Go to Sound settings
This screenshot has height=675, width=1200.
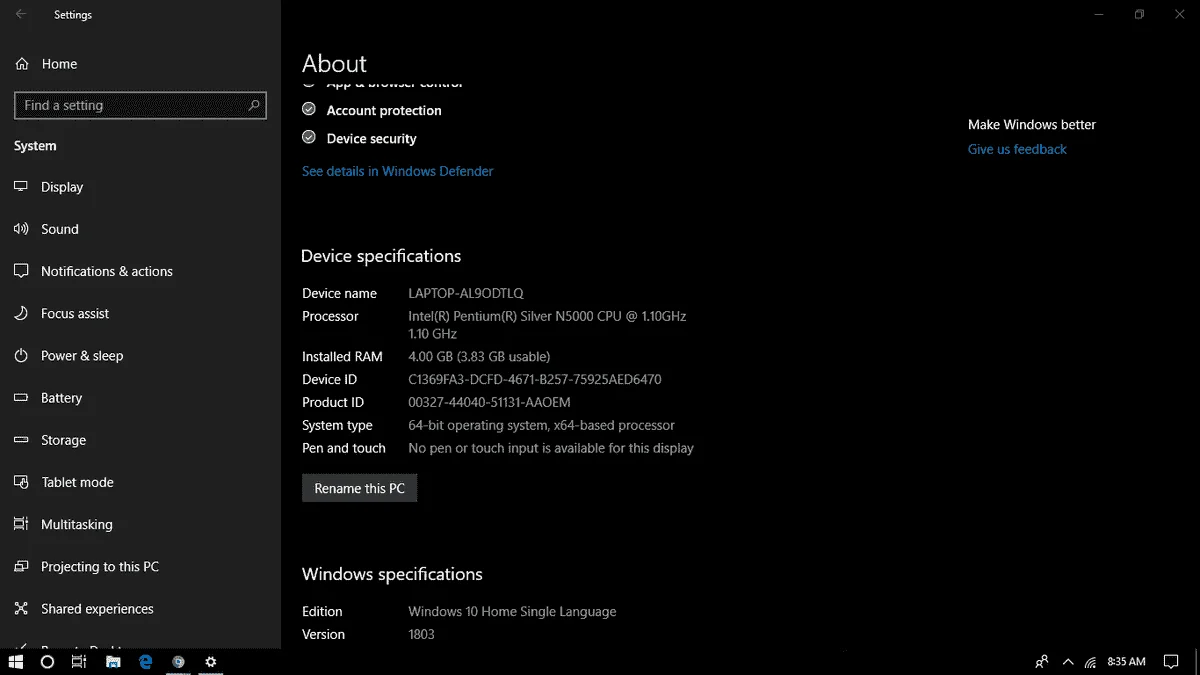point(60,229)
